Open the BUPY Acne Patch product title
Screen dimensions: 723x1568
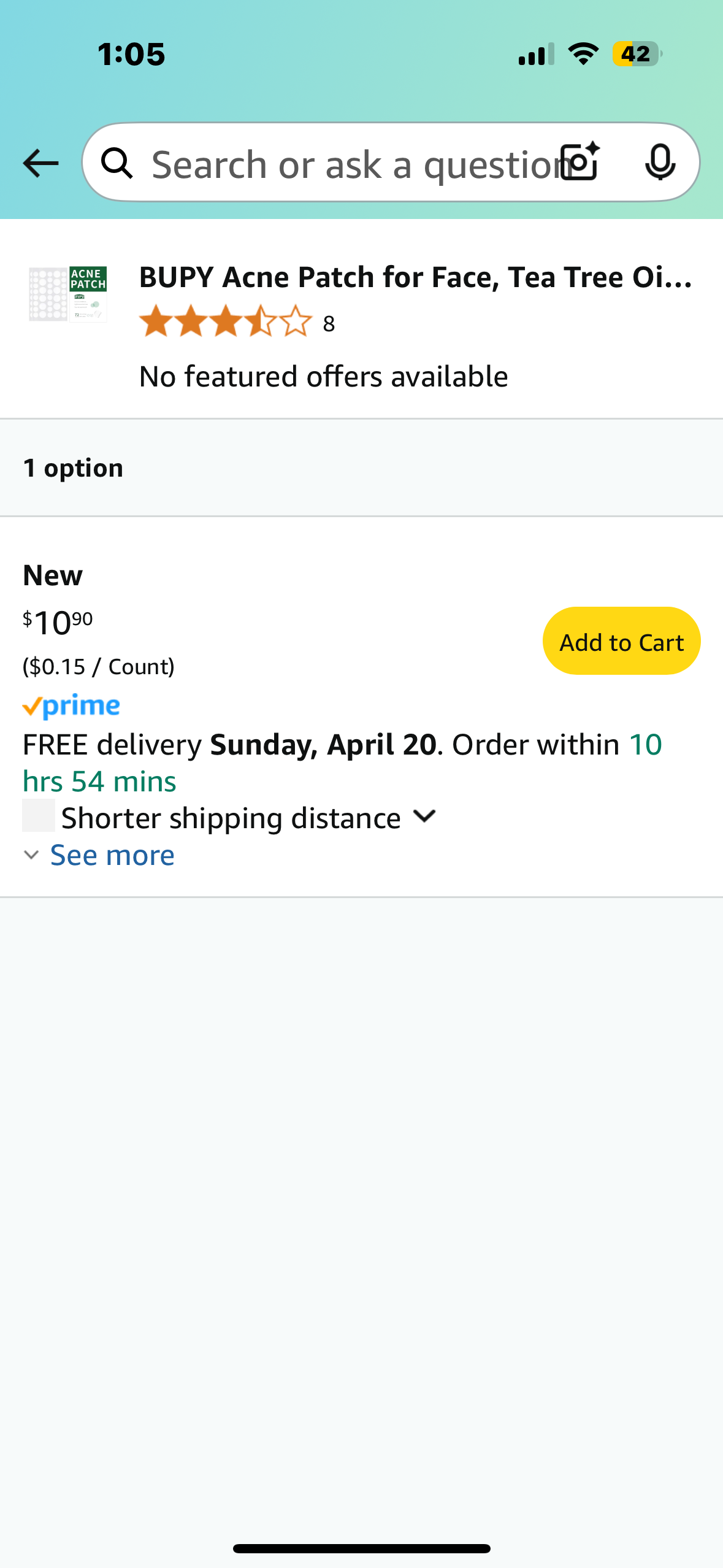[415, 277]
